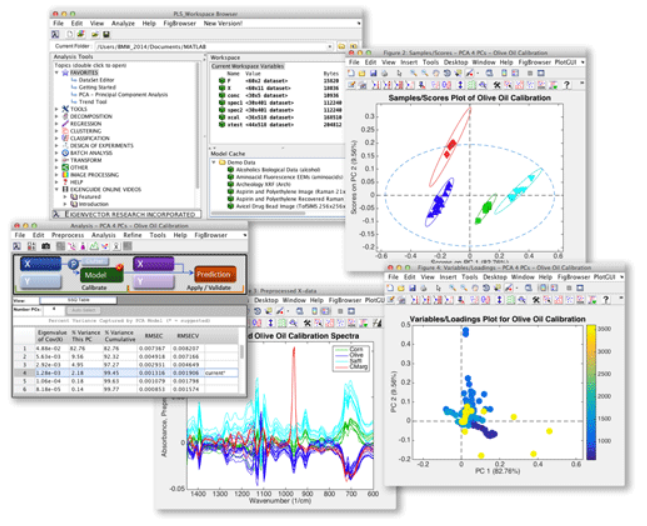
Task: Click the question mark help icon in Figure 2
Action: tap(567, 85)
